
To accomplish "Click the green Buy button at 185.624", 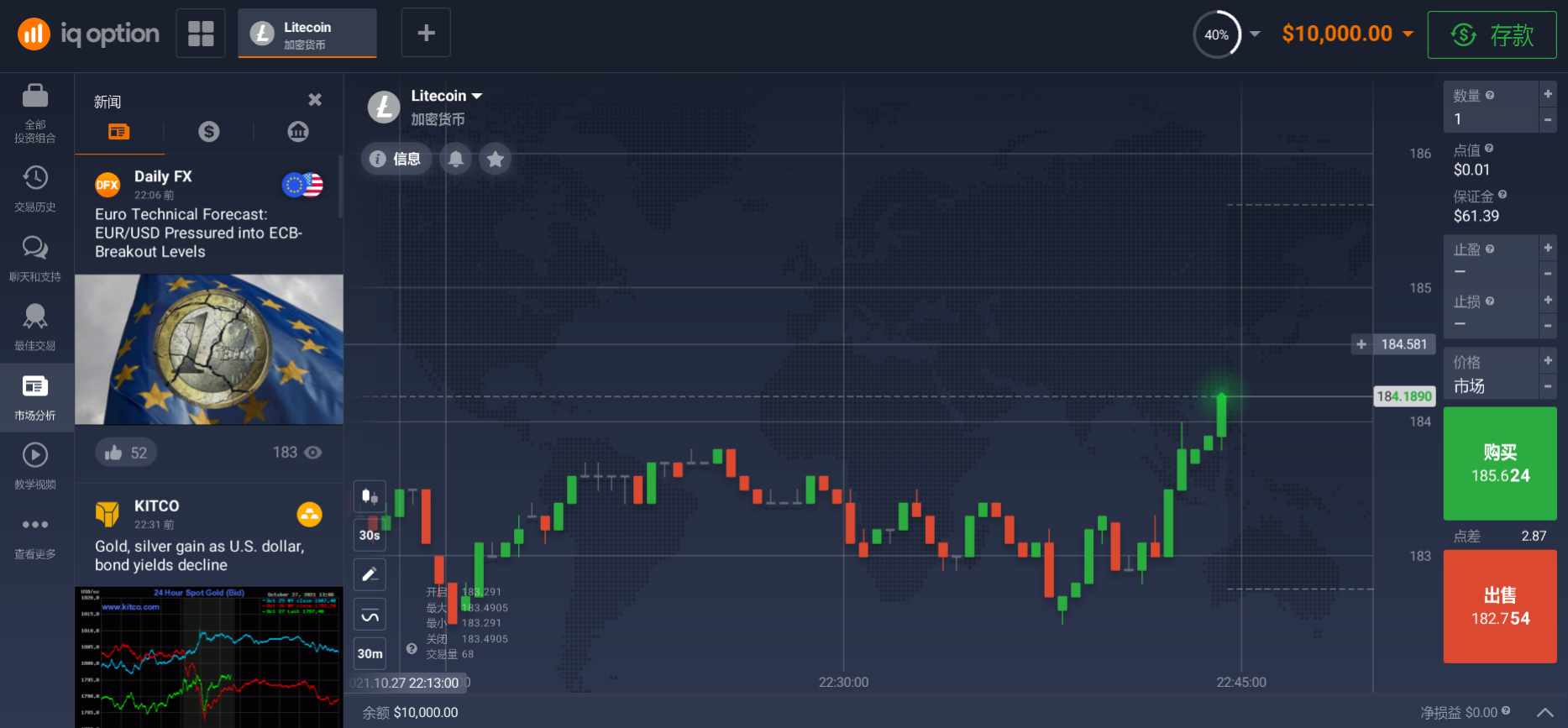I will point(1500,464).
